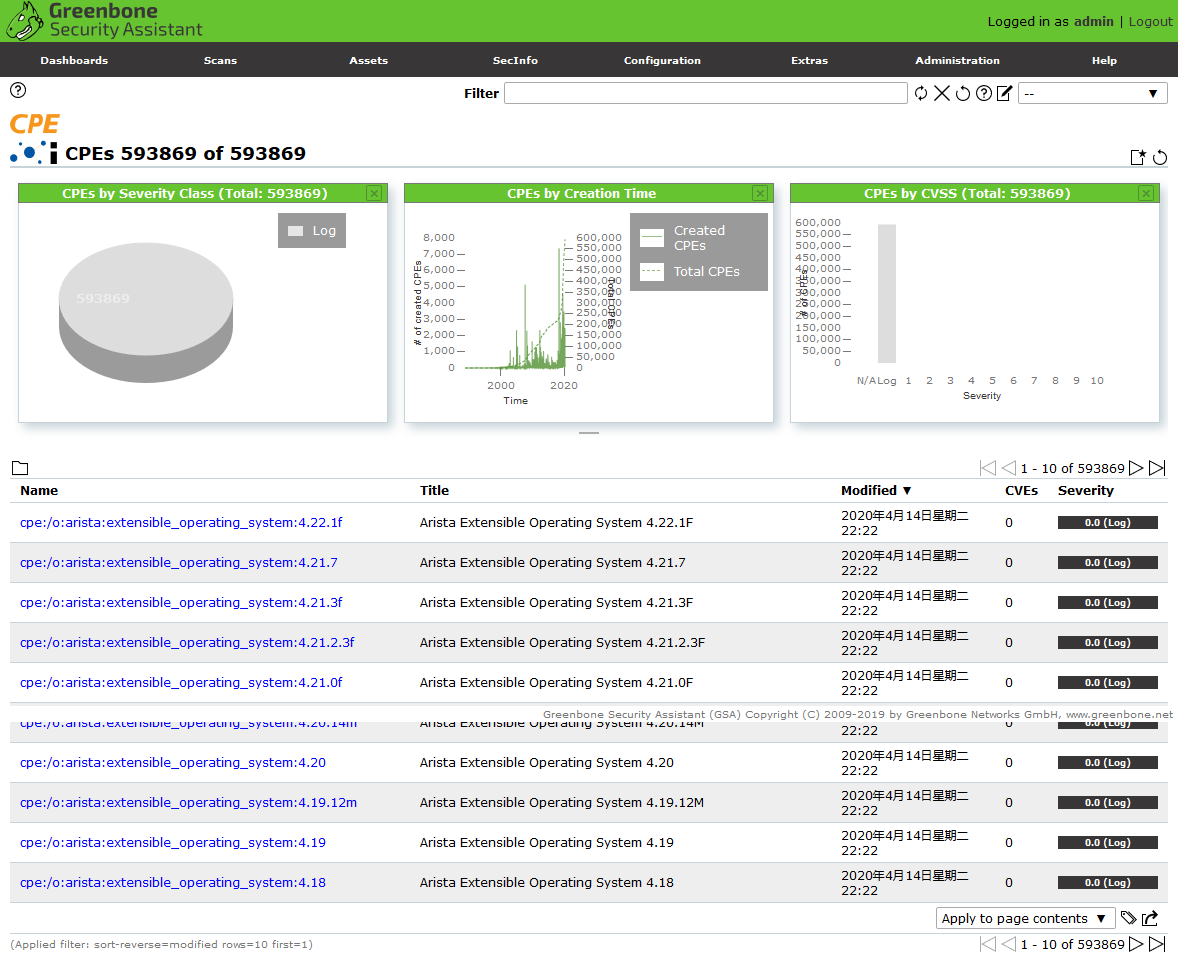This screenshot has height=974, width=1178.
Task: Open CPE extensible_operating_system:4.21.2.3f link
Action: pyautogui.click(x=187, y=643)
